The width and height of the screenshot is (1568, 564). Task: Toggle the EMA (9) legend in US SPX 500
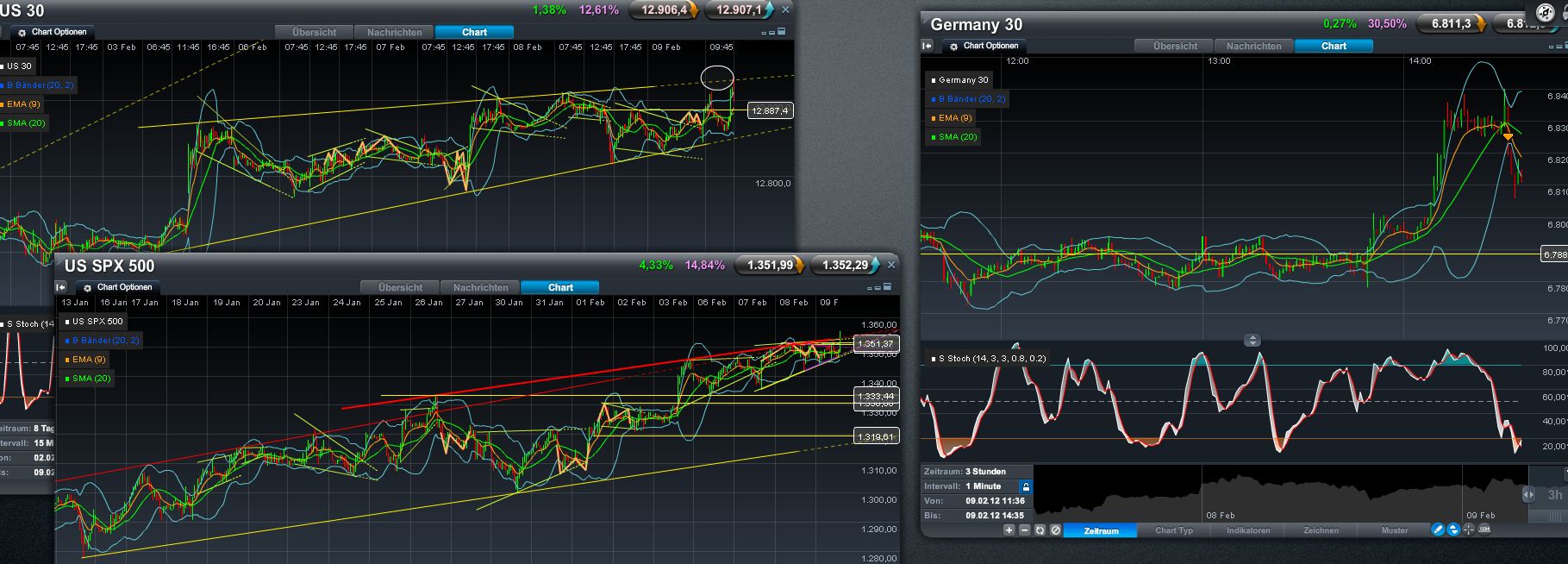click(84, 359)
